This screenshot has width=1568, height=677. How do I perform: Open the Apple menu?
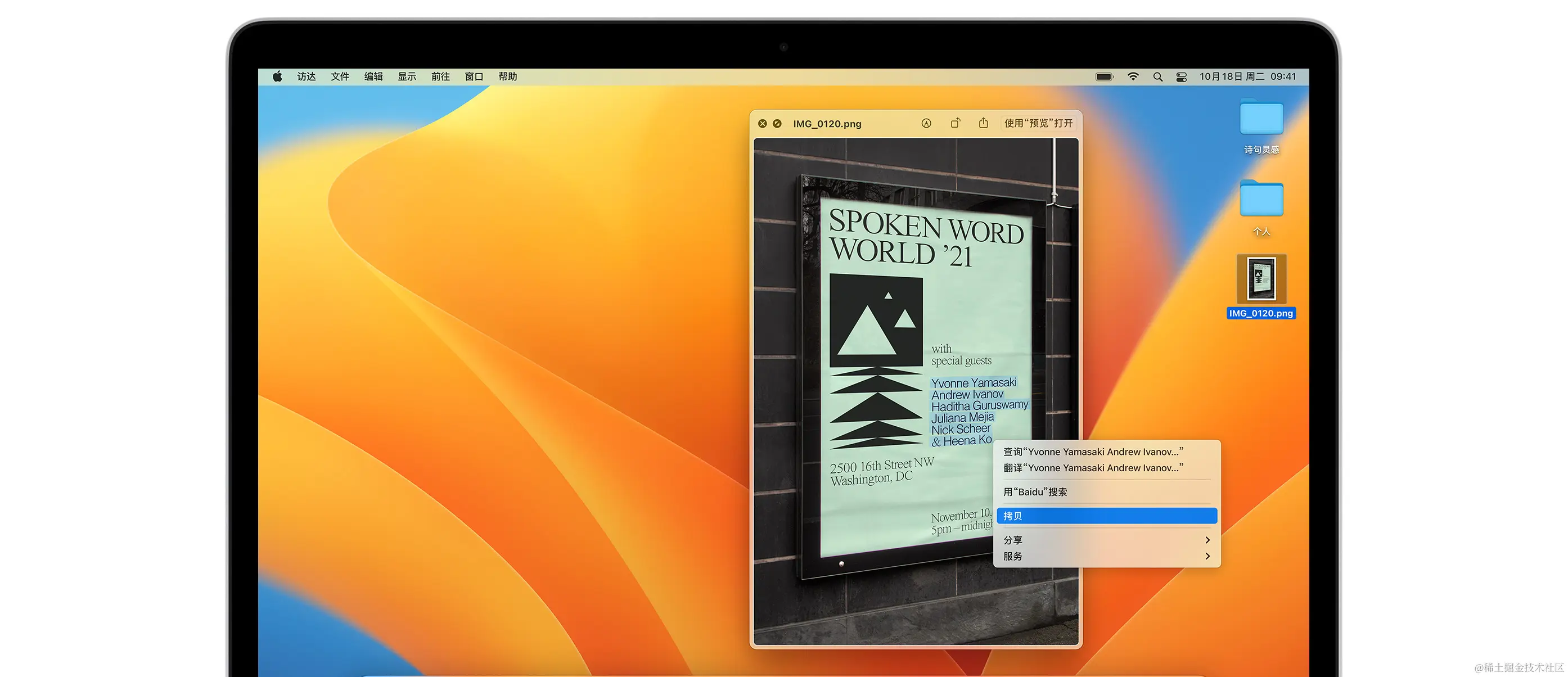point(278,76)
